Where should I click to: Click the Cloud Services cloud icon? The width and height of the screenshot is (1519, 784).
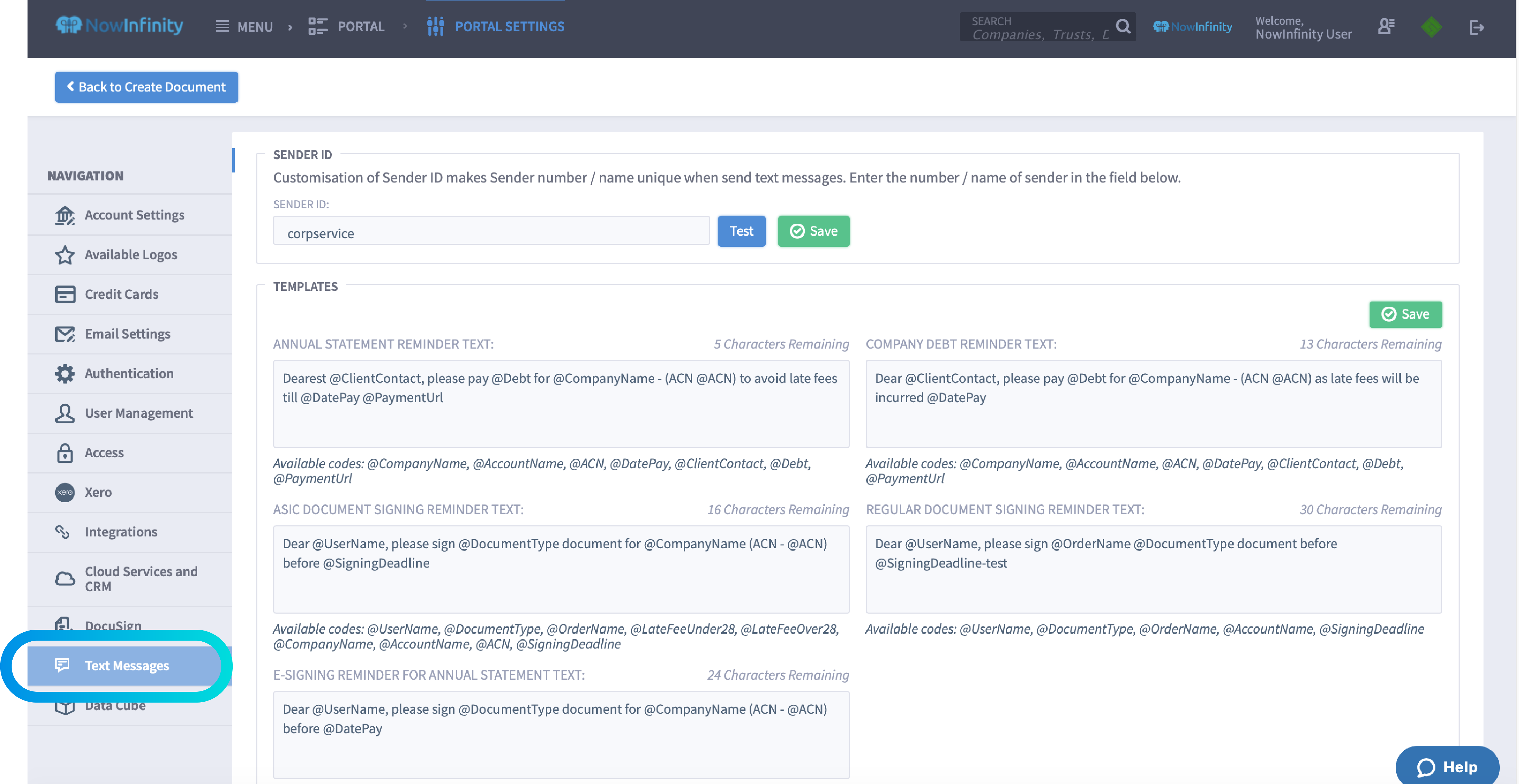(65, 579)
